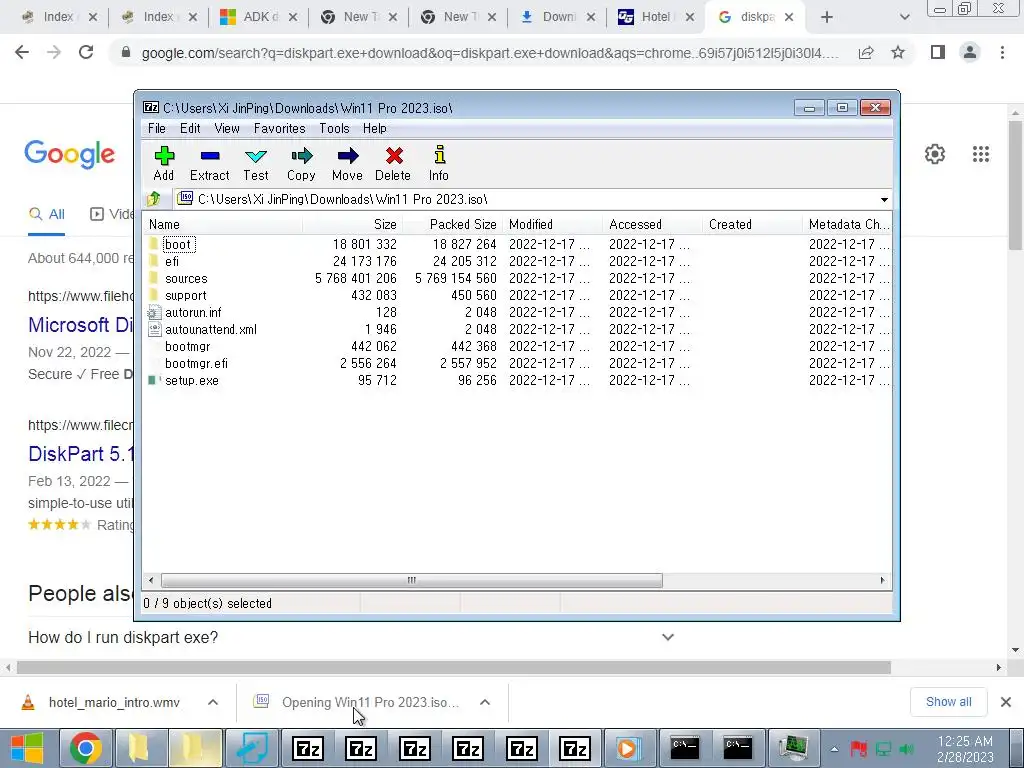Open the DiskPart 5.1 search result link

coord(80,454)
